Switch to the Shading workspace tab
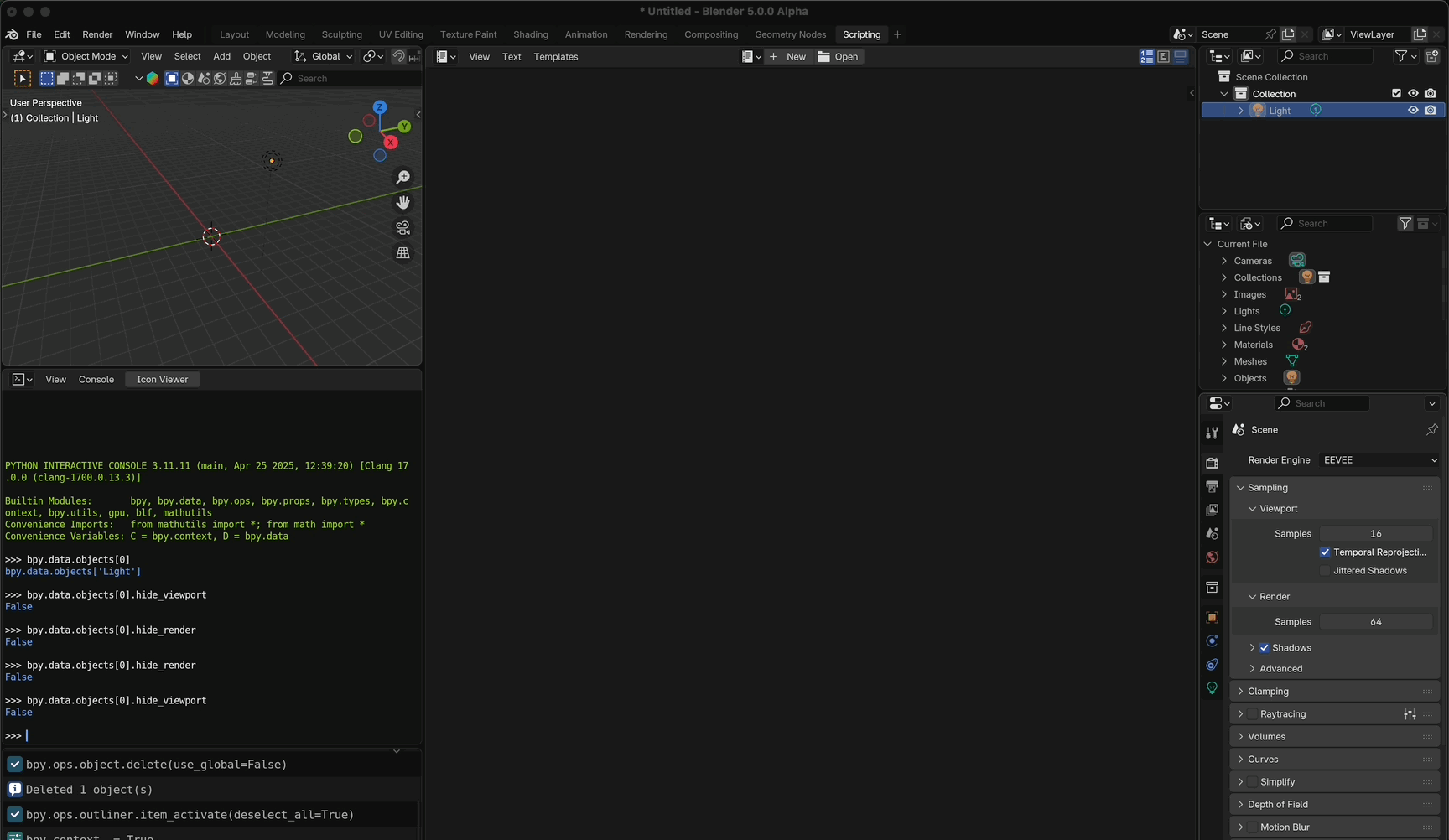Image resolution: width=1449 pixels, height=840 pixels. pyautogui.click(x=531, y=34)
